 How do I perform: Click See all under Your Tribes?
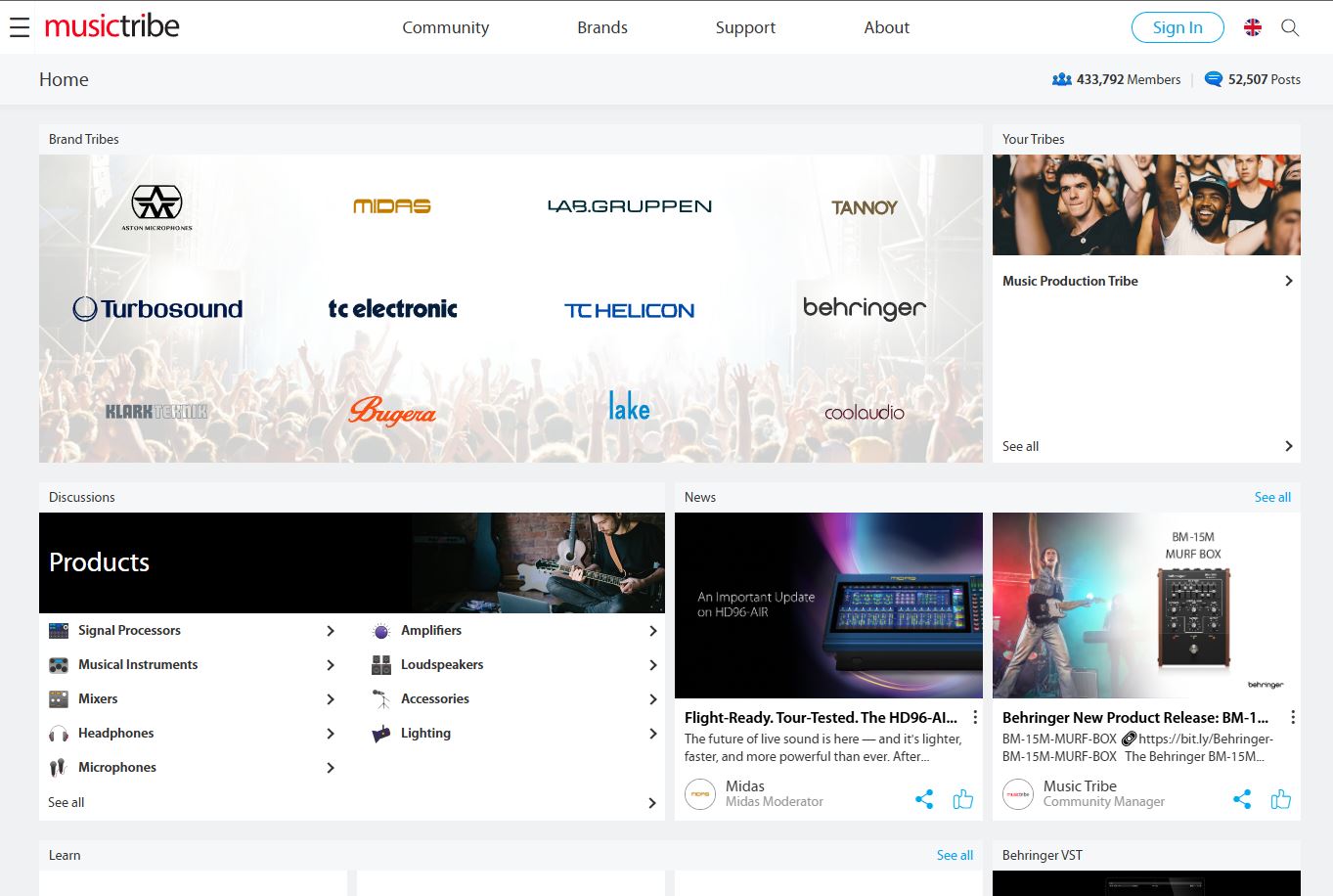(1020, 446)
